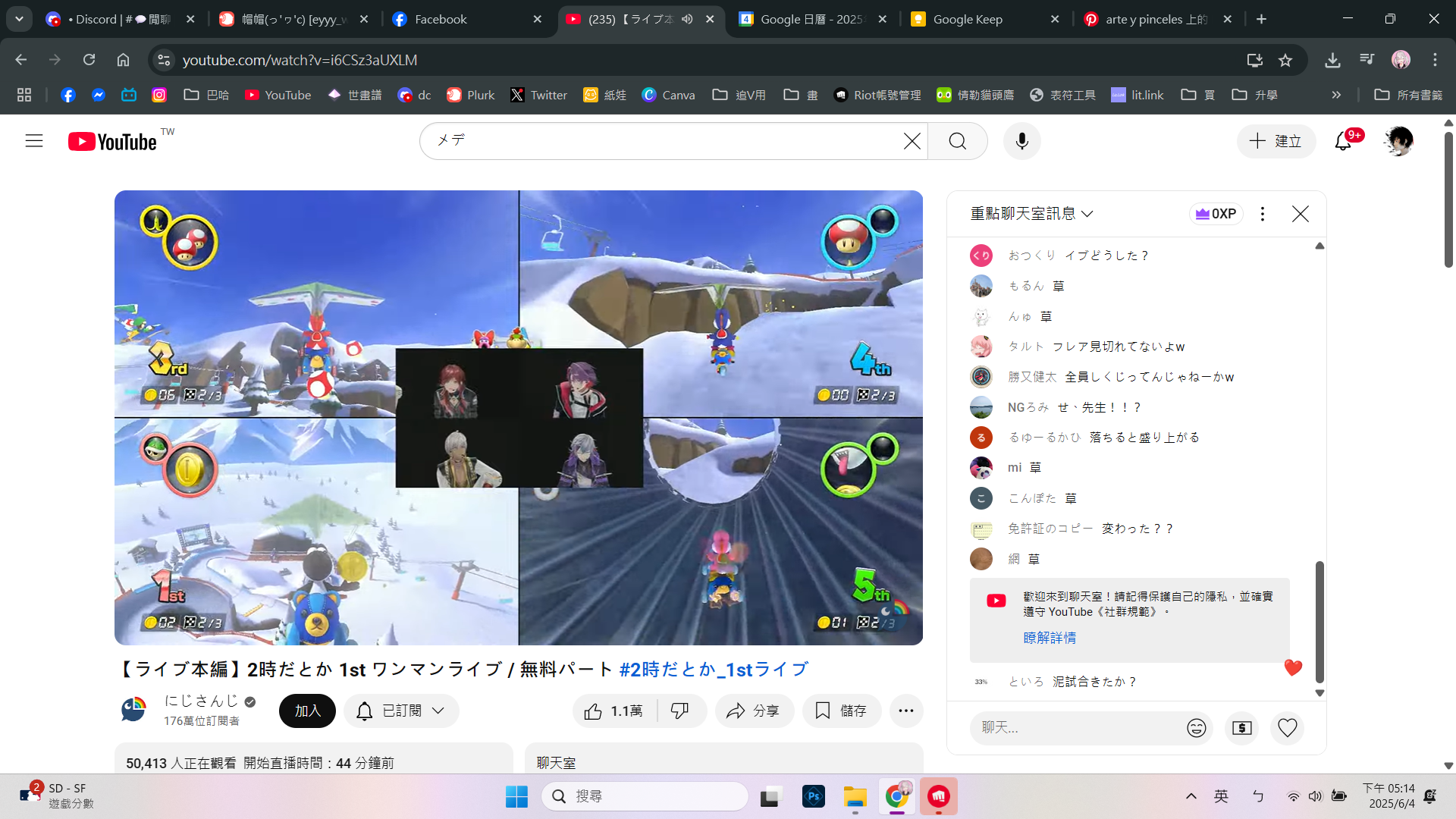The height and width of the screenshot is (819, 1456).
Task: Expand the 已訂閱 notification dropdown
Action: pyautogui.click(x=401, y=711)
